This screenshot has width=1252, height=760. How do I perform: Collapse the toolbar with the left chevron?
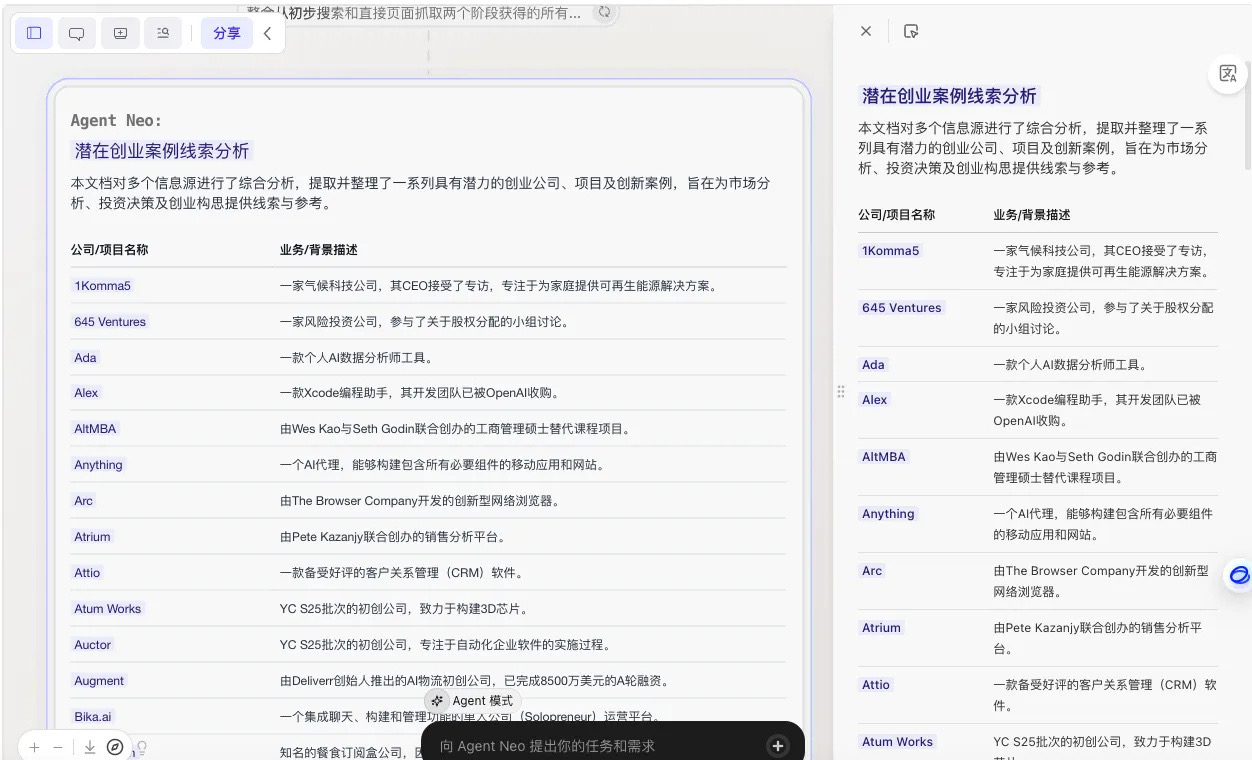click(267, 33)
